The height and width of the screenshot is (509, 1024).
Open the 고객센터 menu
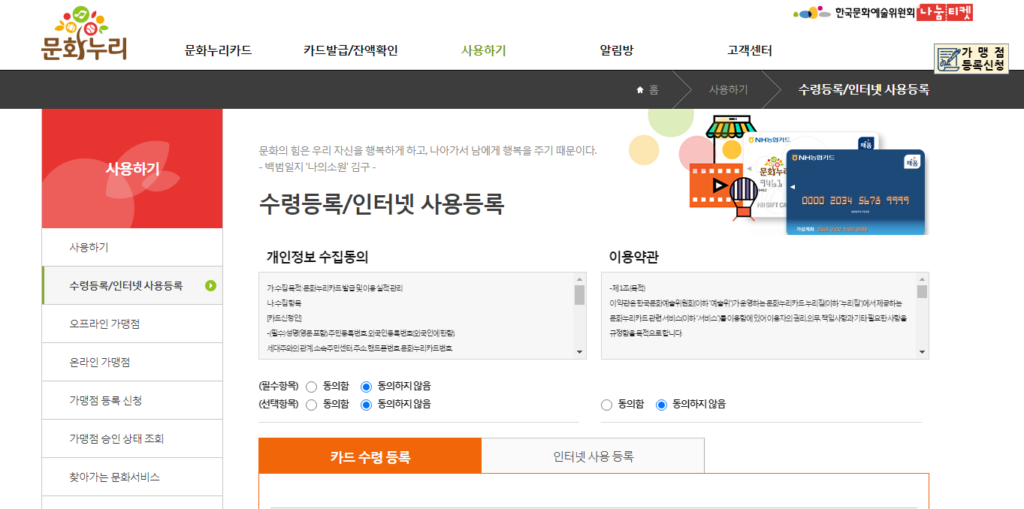coord(750,50)
